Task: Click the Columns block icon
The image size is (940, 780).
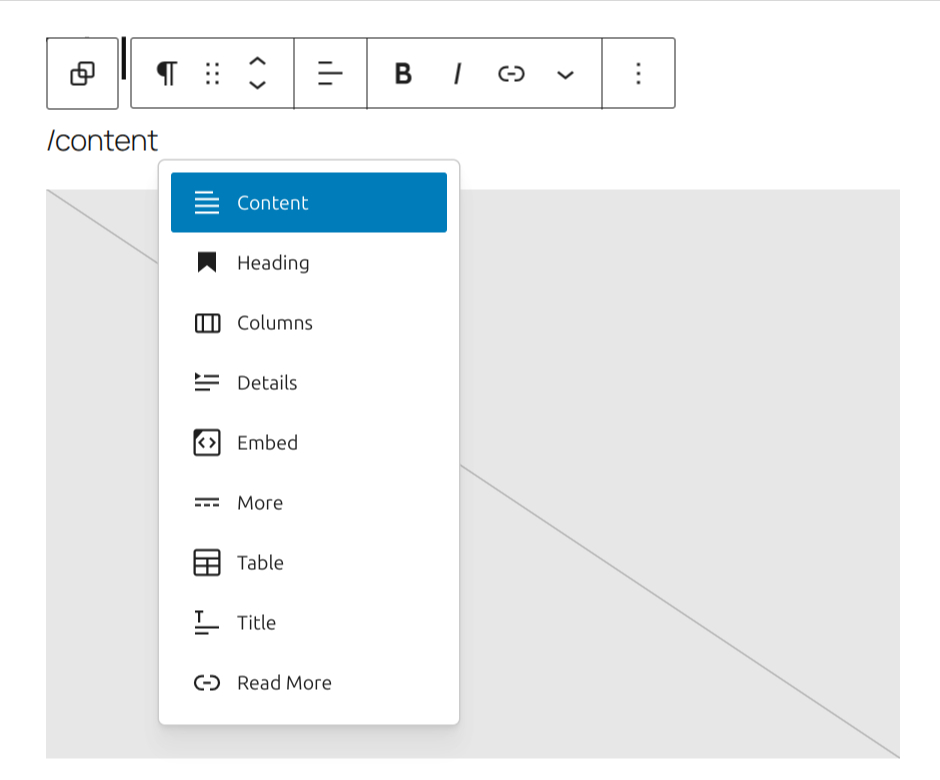Action: coord(205,323)
